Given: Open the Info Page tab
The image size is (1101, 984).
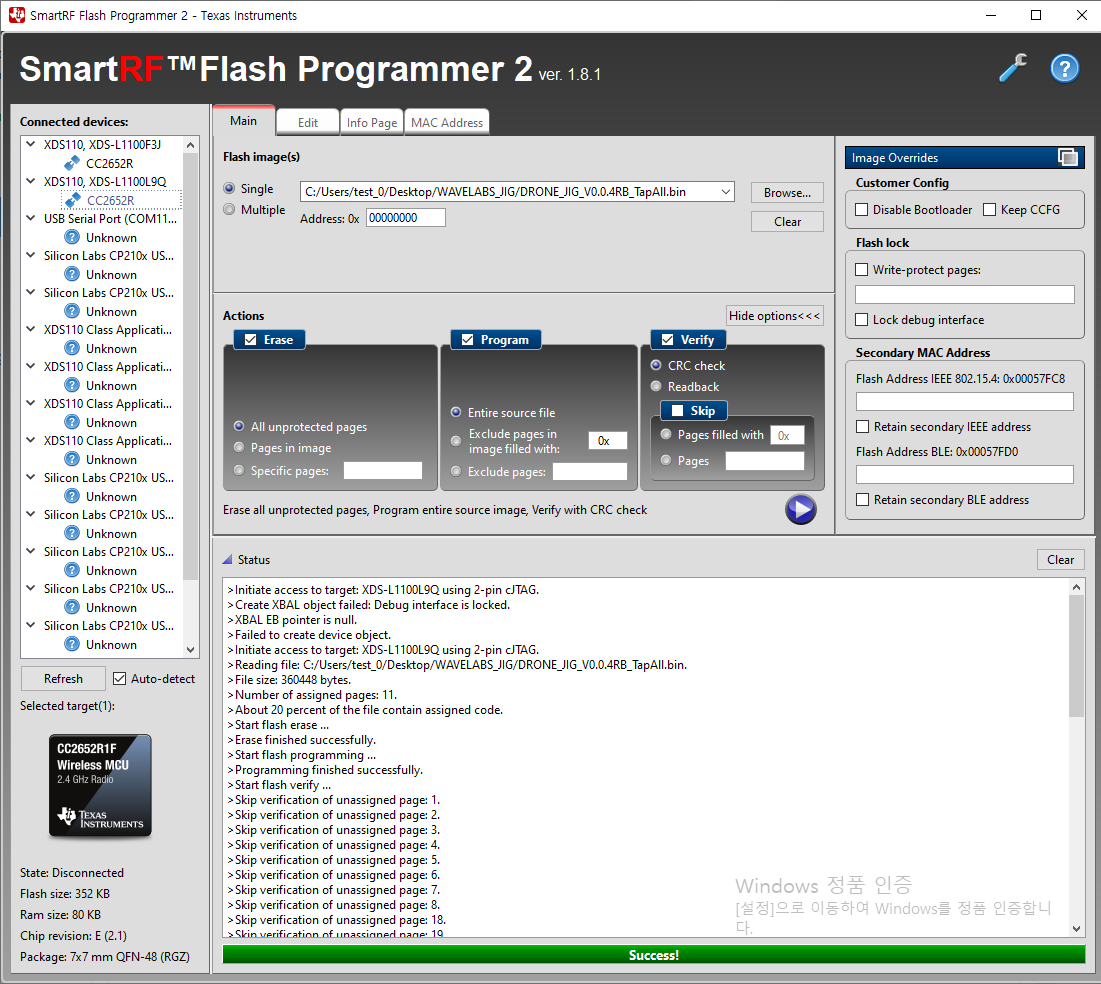Looking at the screenshot, I should (x=371, y=122).
